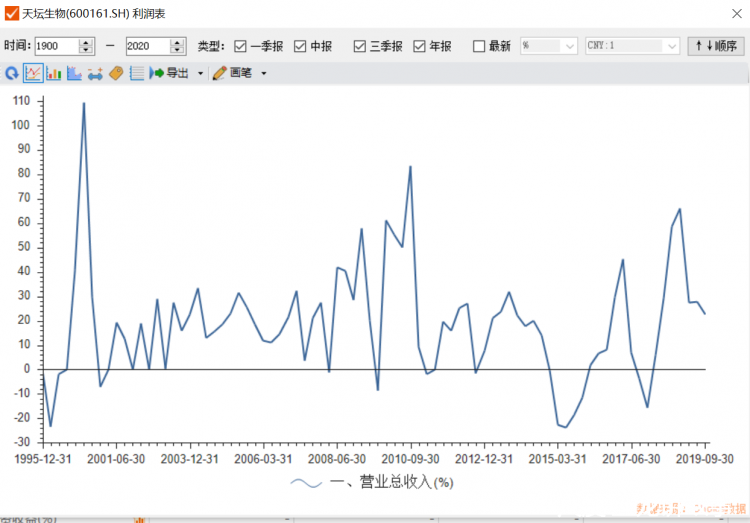750x523 pixels.
Task: Toggle the 中报 checkbox
Action: [x=300, y=46]
